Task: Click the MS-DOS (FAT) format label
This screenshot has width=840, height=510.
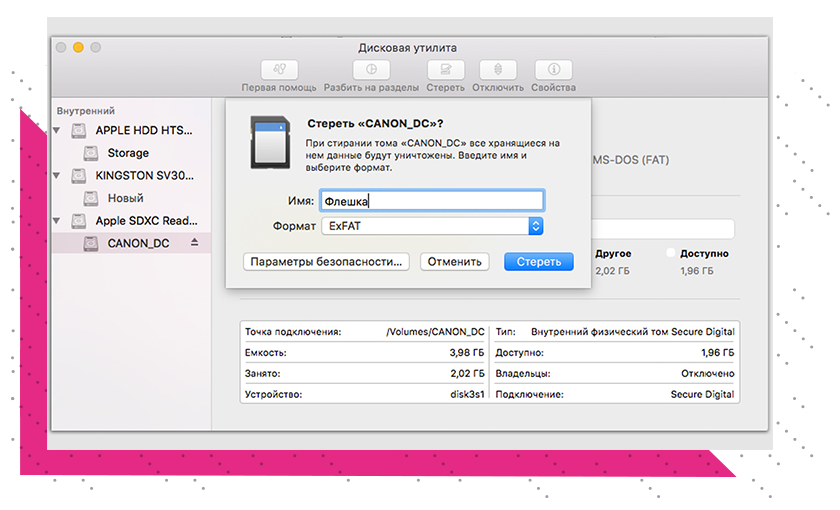Action: (631, 160)
